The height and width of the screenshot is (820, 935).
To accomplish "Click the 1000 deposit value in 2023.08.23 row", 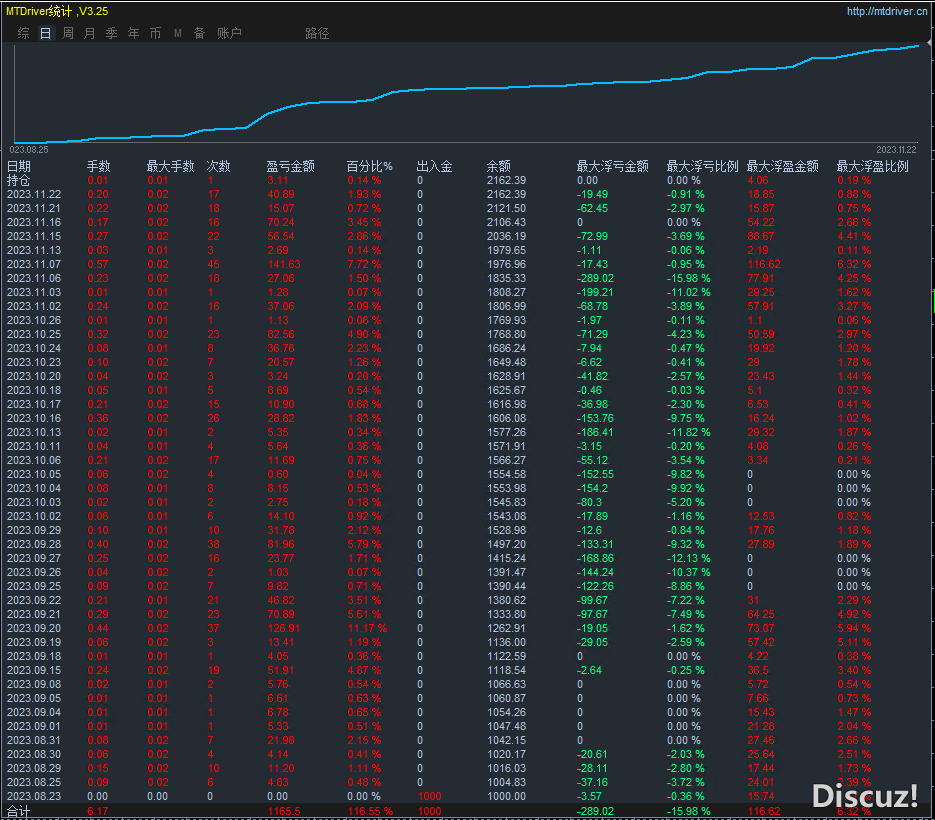I will coord(429,796).
